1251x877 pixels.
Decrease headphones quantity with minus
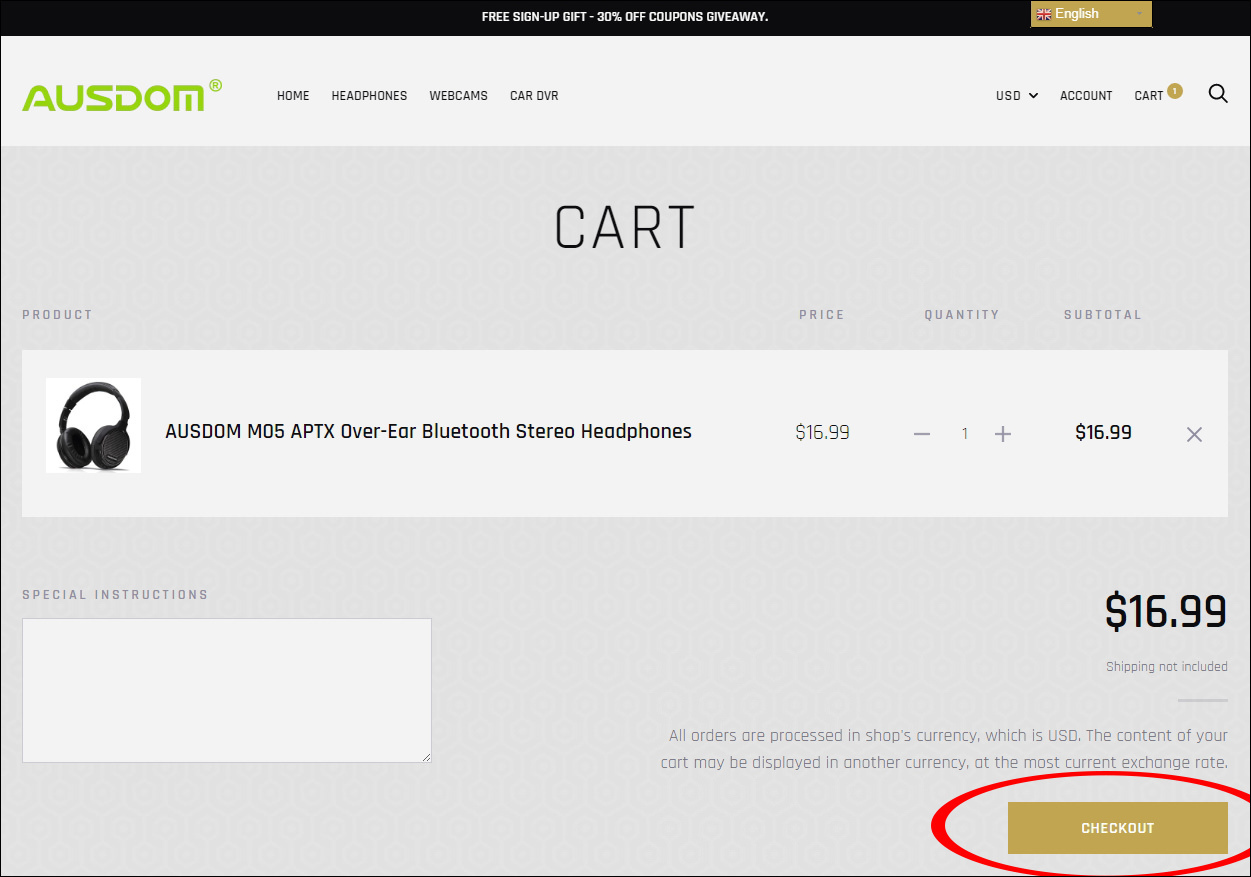coord(922,434)
